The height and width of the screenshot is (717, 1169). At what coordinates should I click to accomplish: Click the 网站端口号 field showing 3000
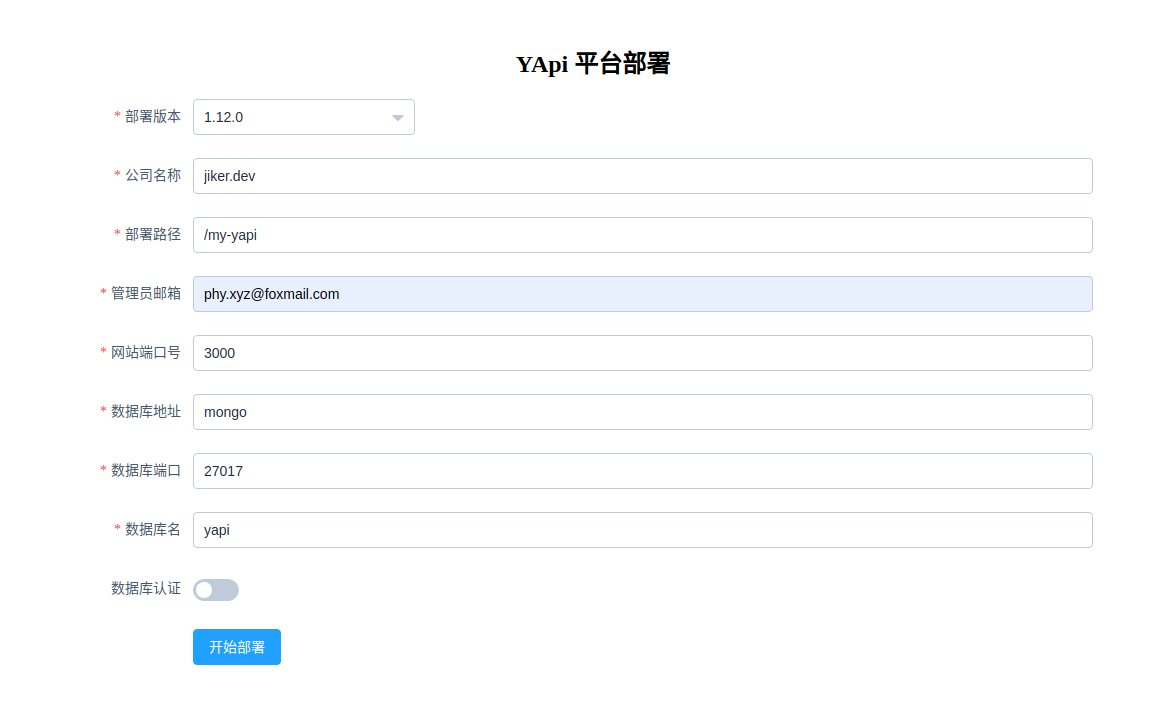pyautogui.click(x=642, y=353)
